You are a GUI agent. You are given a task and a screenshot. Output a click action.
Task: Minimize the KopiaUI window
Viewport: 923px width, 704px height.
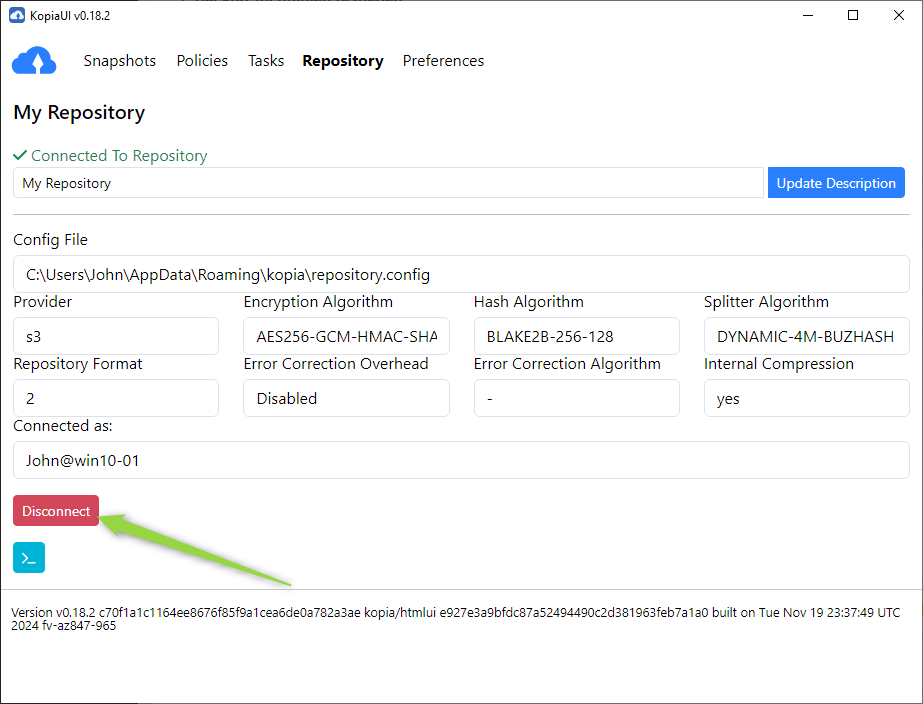coord(808,15)
